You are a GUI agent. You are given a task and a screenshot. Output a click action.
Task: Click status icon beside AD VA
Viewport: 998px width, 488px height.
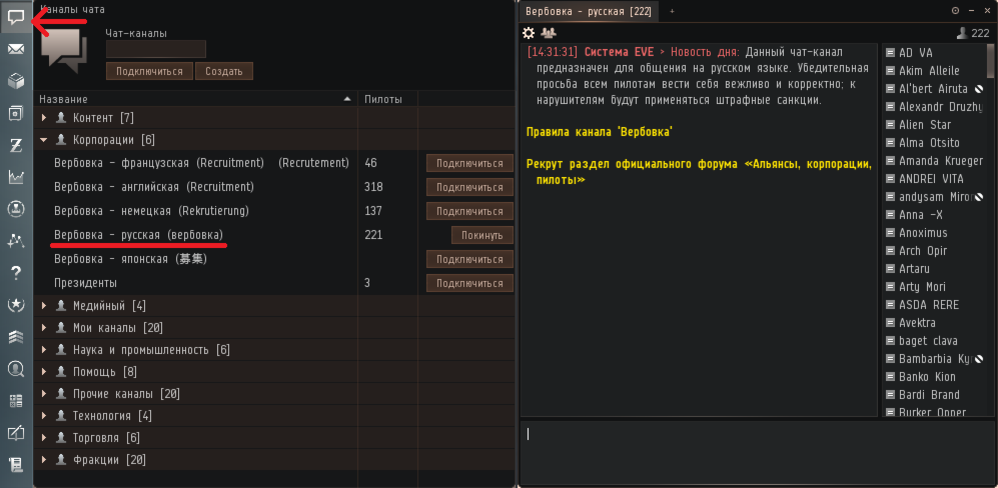click(x=890, y=53)
